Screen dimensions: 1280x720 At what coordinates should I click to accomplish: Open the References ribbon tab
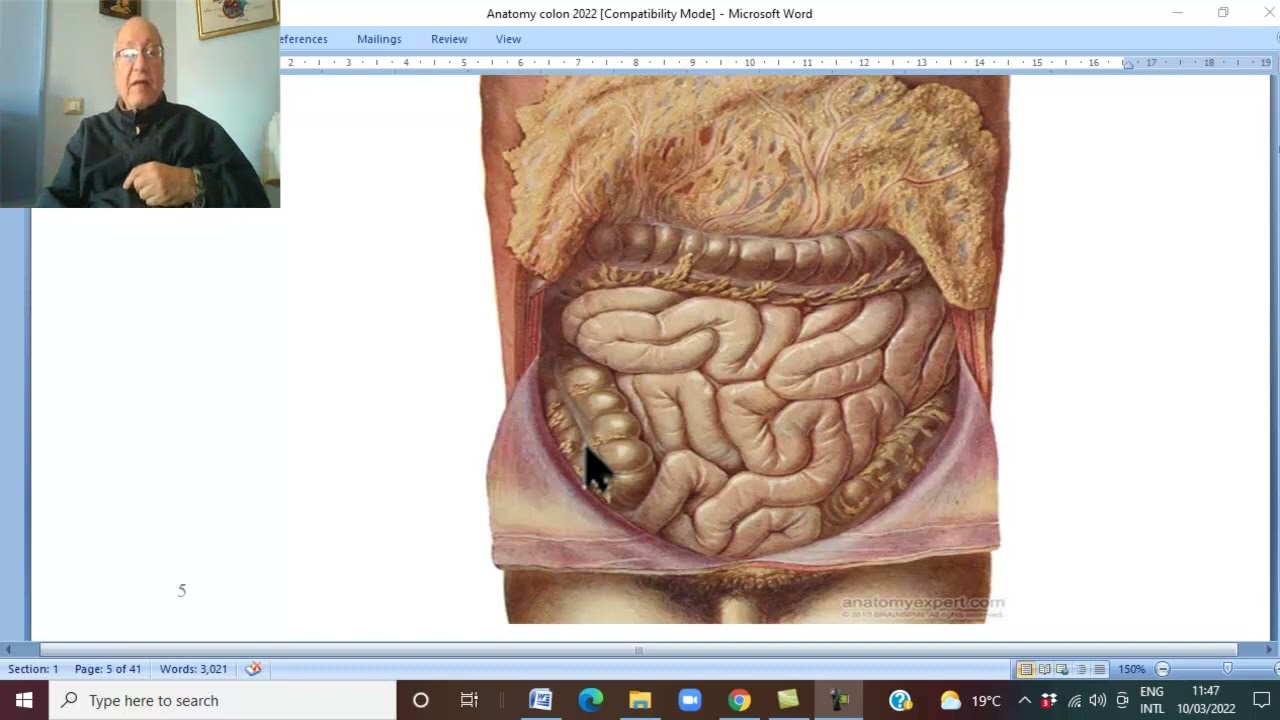point(304,39)
